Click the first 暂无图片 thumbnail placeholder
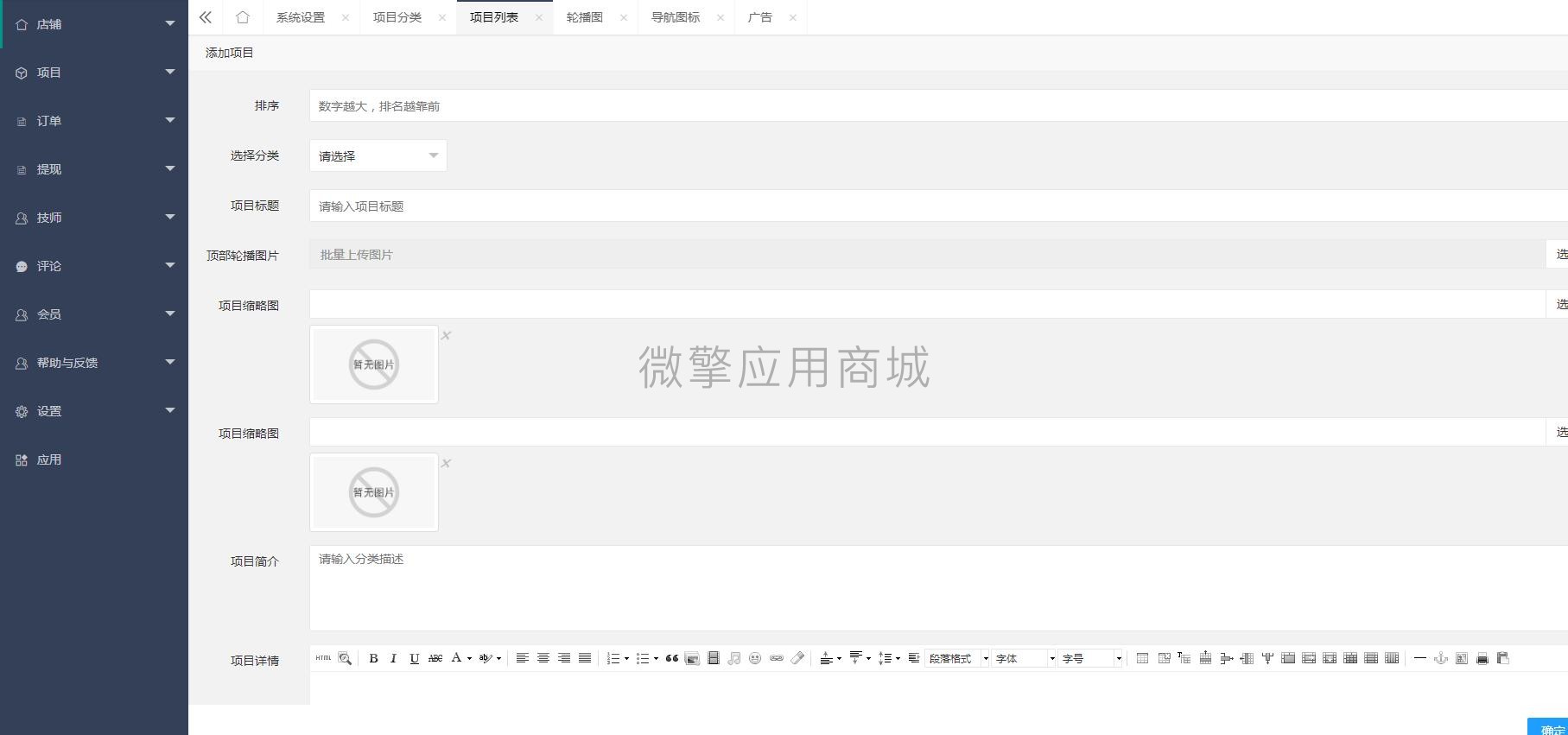The image size is (1568, 735). (x=374, y=364)
